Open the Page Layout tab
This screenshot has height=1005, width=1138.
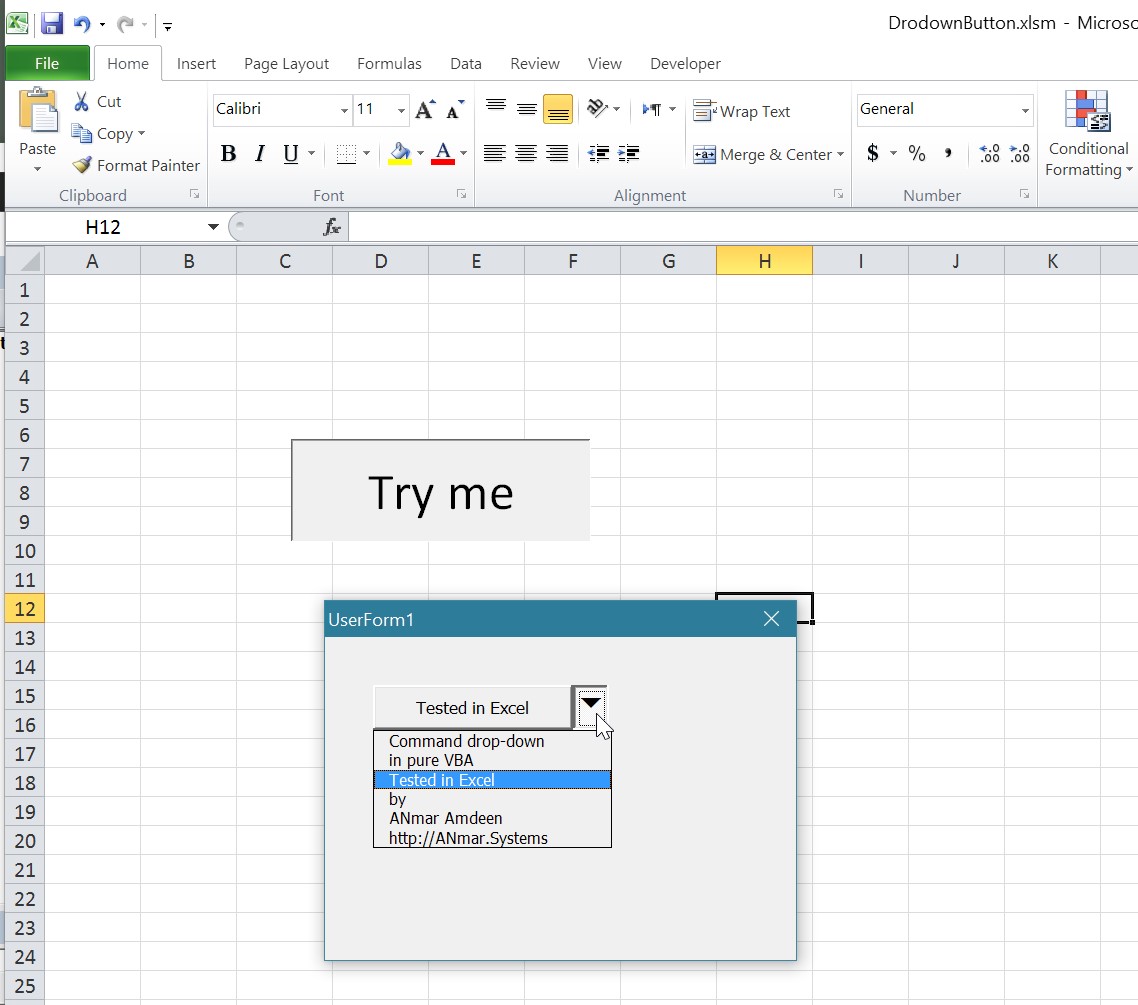[286, 63]
